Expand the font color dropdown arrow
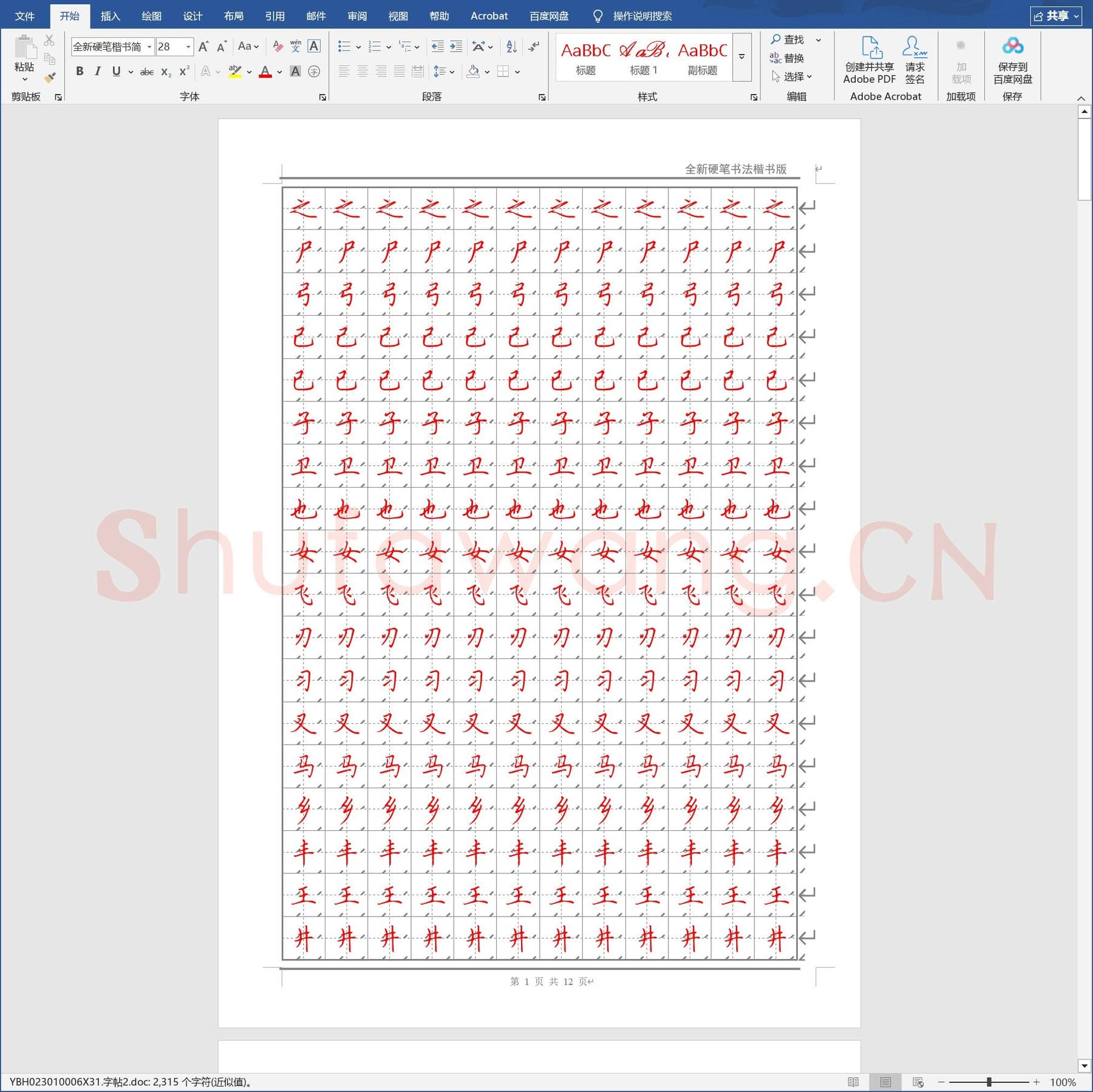 (279, 72)
